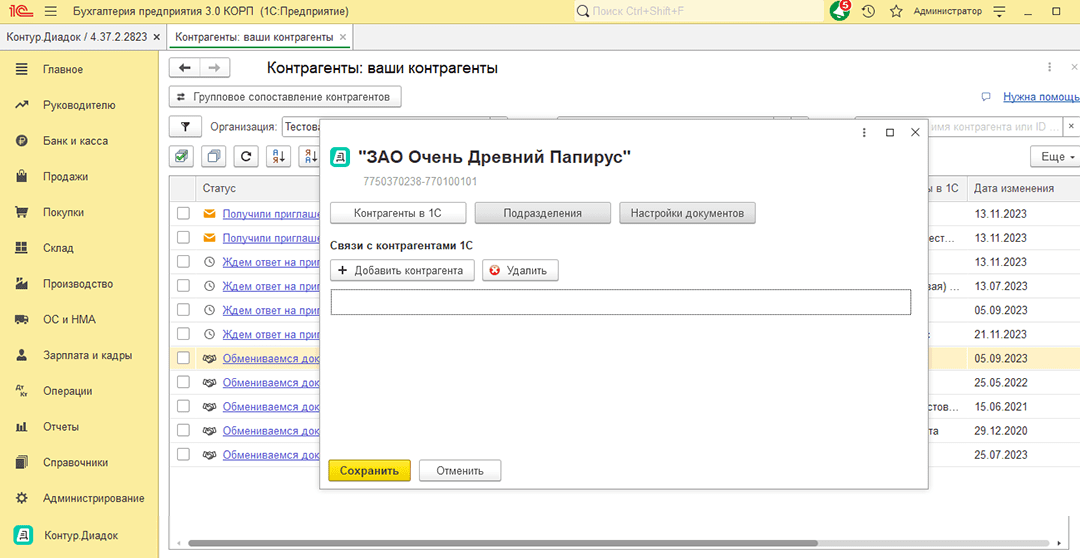This screenshot has height=558, width=1080.
Task: Open the main hamburger menu next to 1C logo
Action: coord(50,12)
